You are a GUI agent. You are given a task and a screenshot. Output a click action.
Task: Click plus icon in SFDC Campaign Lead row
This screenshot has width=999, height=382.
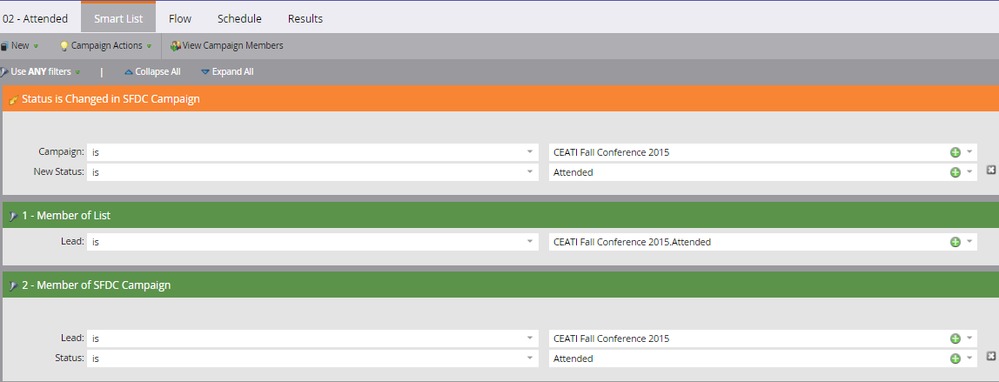tap(955, 339)
